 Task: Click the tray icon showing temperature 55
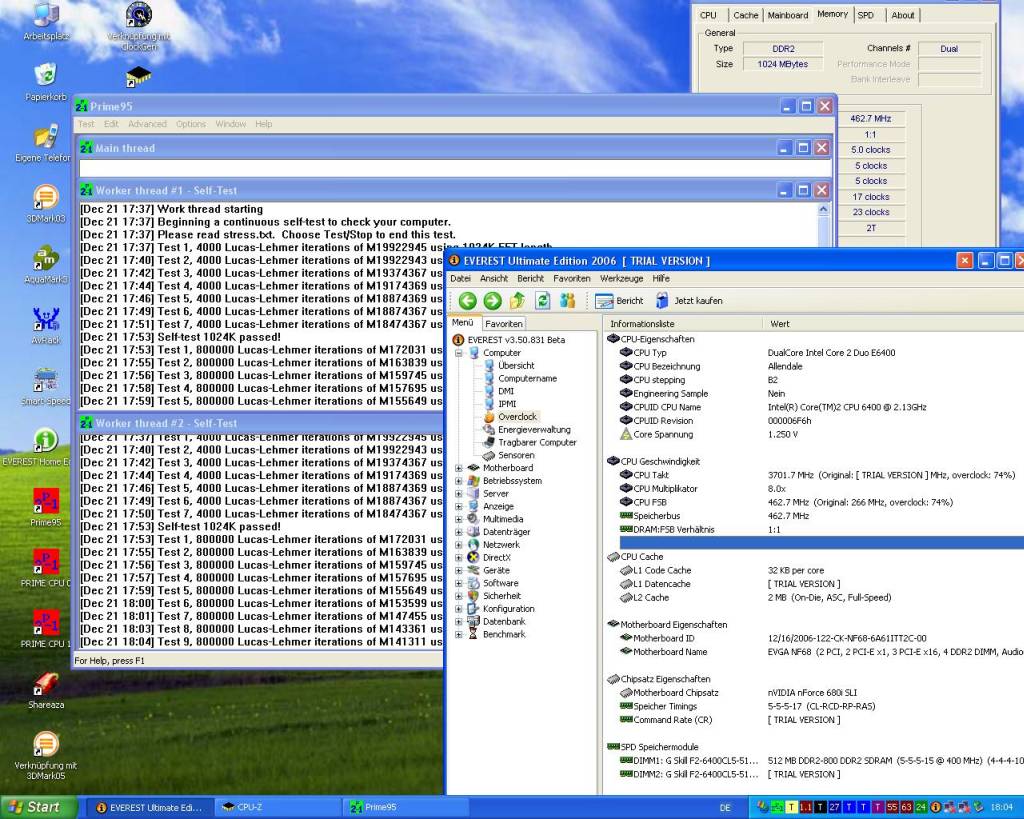(x=892, y=807)
